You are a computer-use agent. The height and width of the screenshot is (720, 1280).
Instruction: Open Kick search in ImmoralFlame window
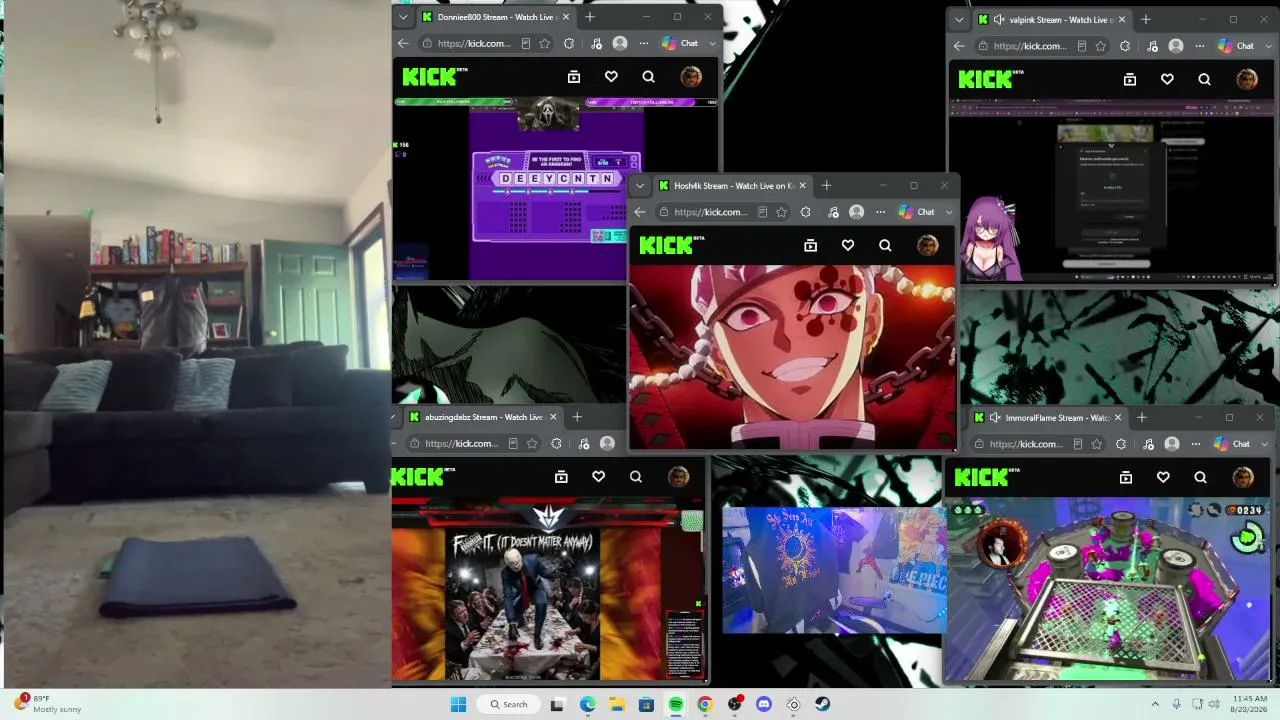tap(1200, 478)
